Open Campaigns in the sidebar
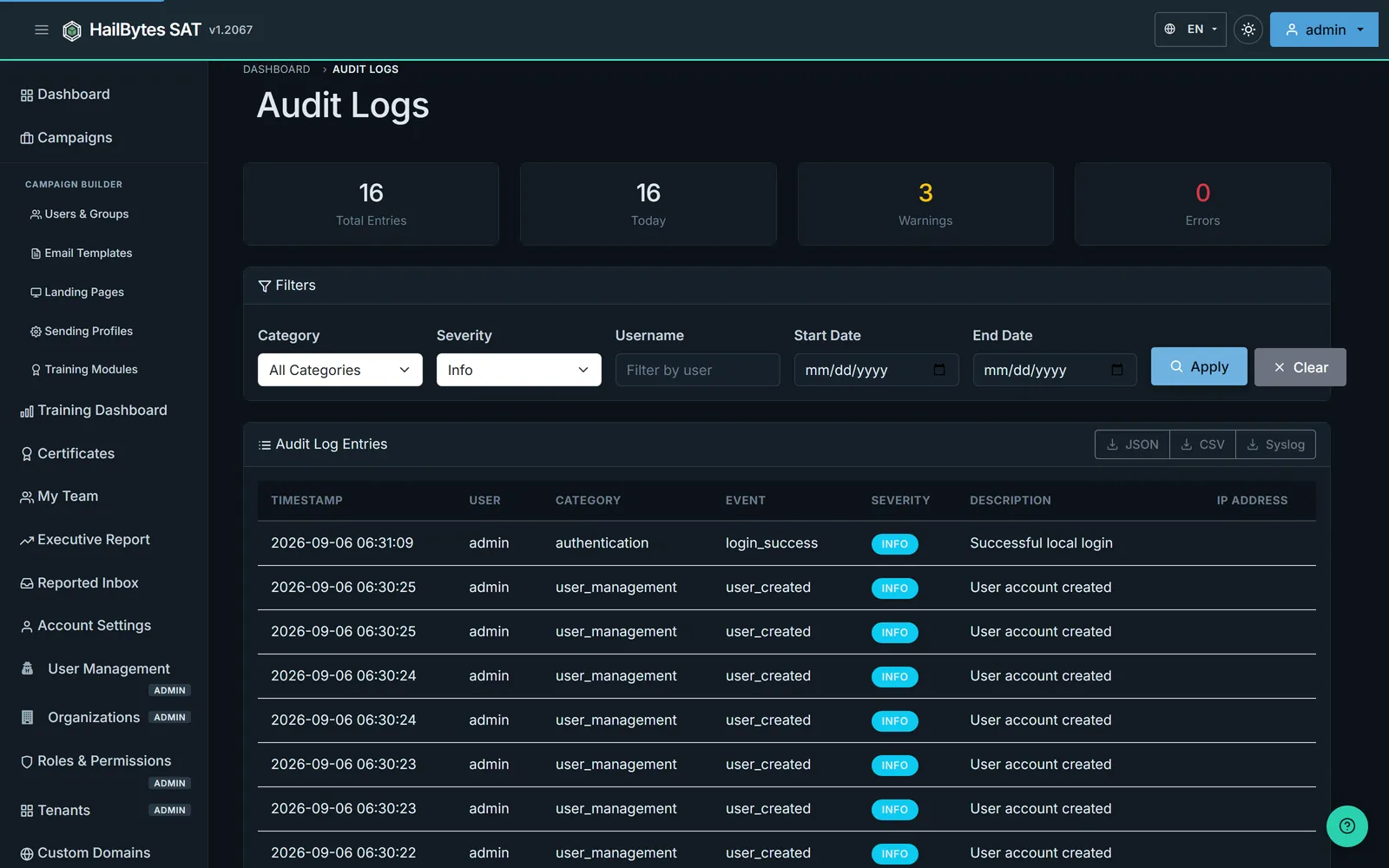This screenshot has height=868, width=1389. click(66, 138)
